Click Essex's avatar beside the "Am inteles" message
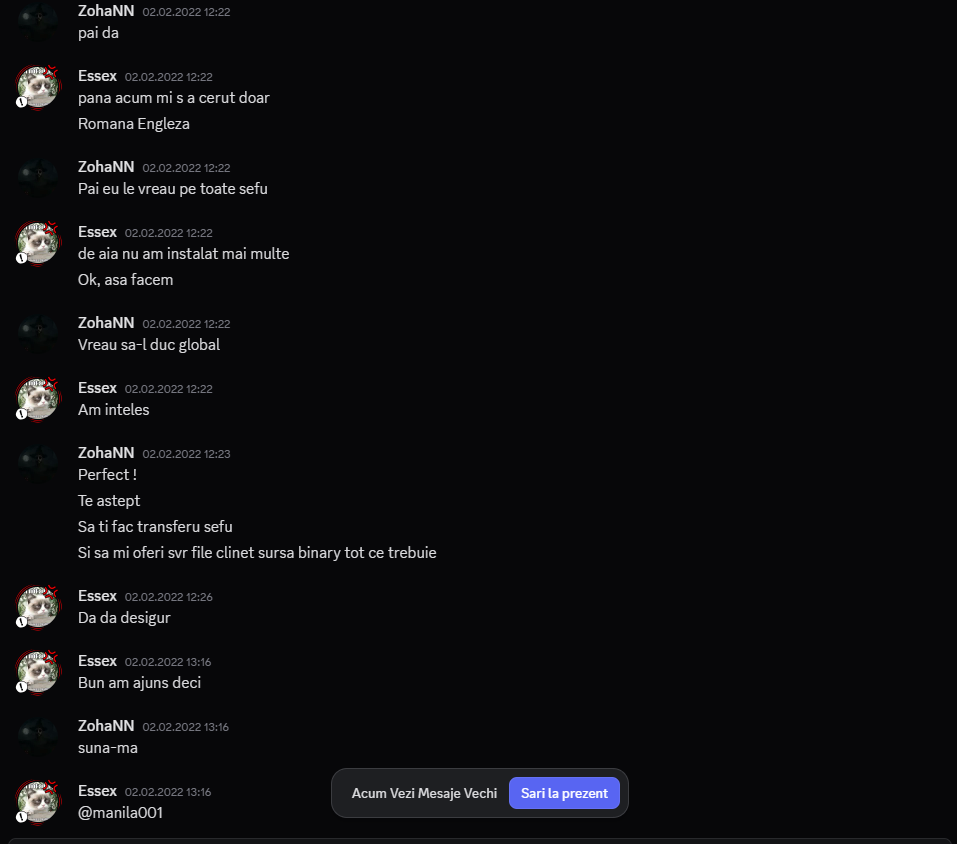The image size is (957, 844). (x=38, y=399)
